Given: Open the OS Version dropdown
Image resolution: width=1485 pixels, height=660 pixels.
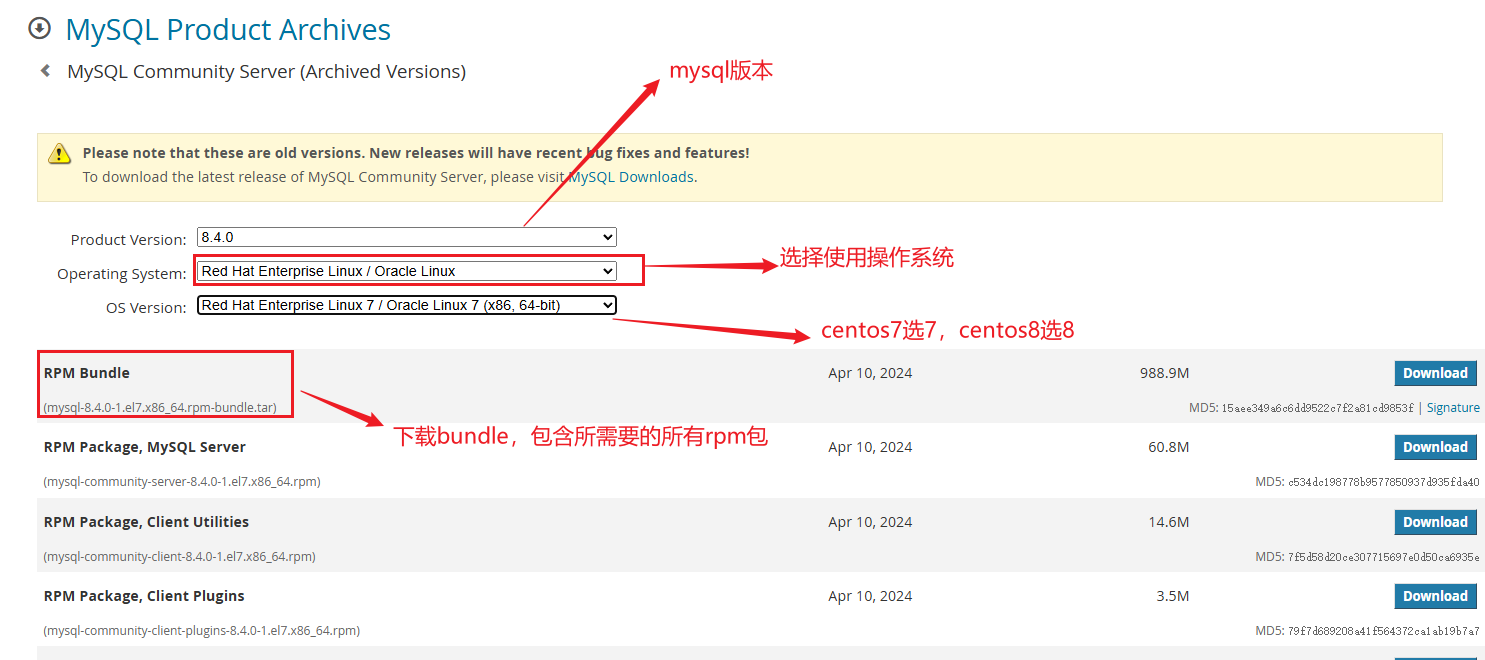Looking at the screenshot, I should [406, 305].
